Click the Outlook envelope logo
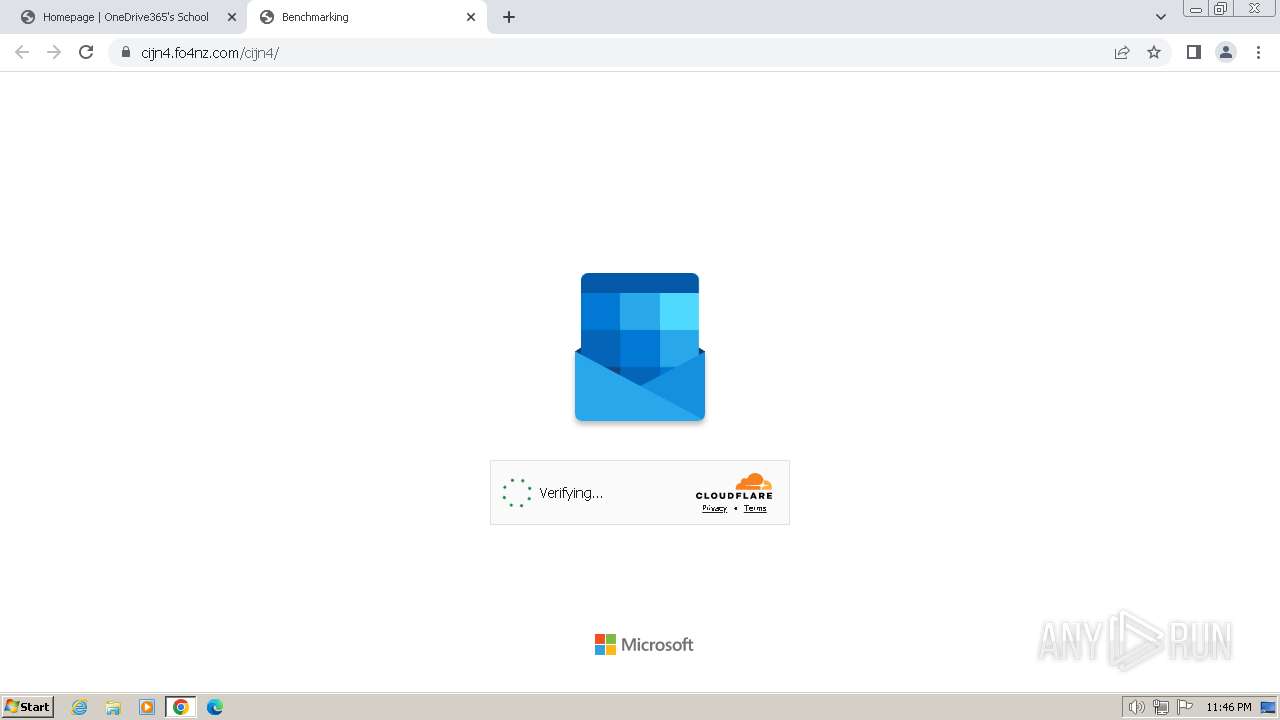 click(640, 347)
